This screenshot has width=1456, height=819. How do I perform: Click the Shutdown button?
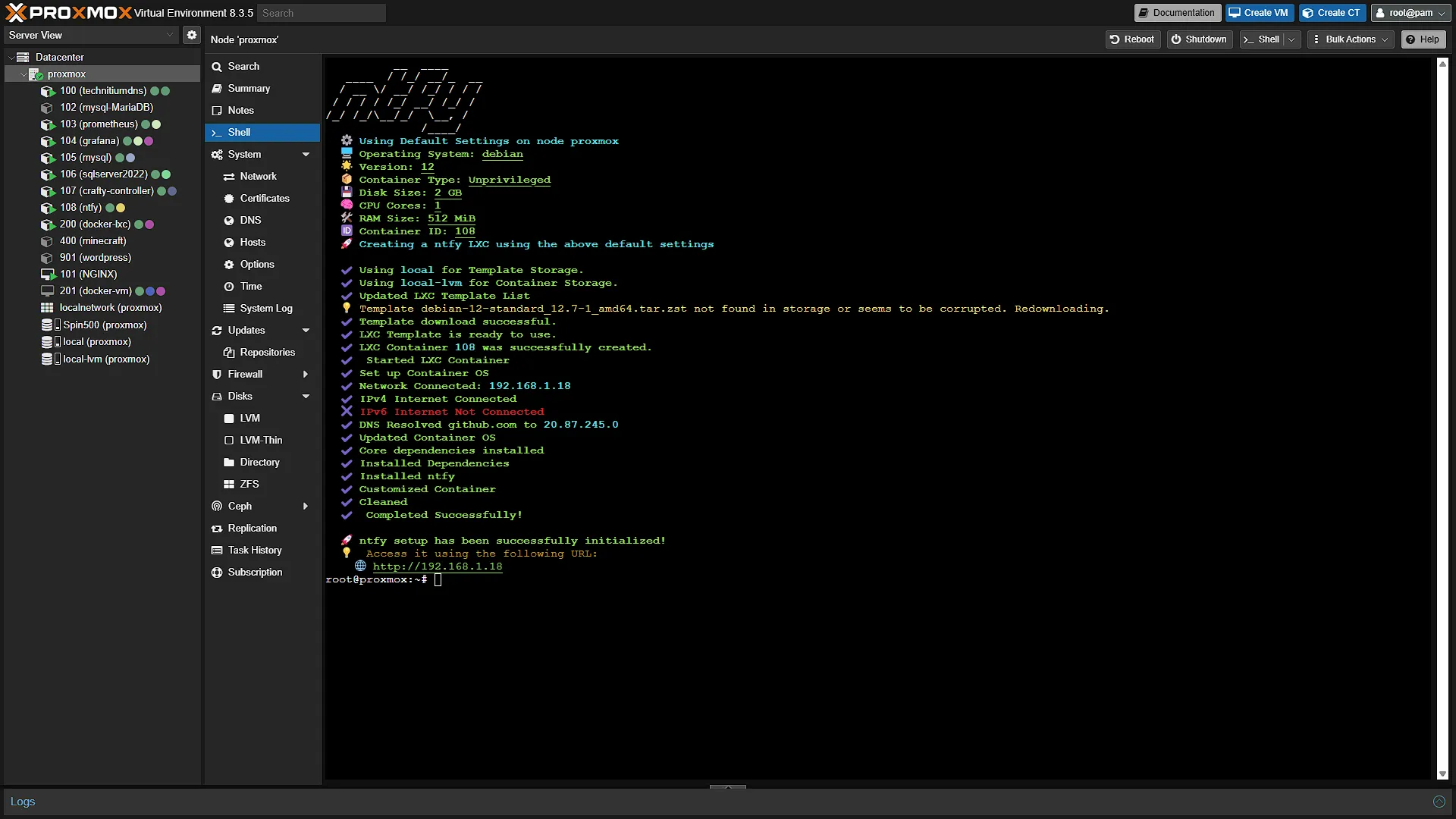[x=1199, y=39]
